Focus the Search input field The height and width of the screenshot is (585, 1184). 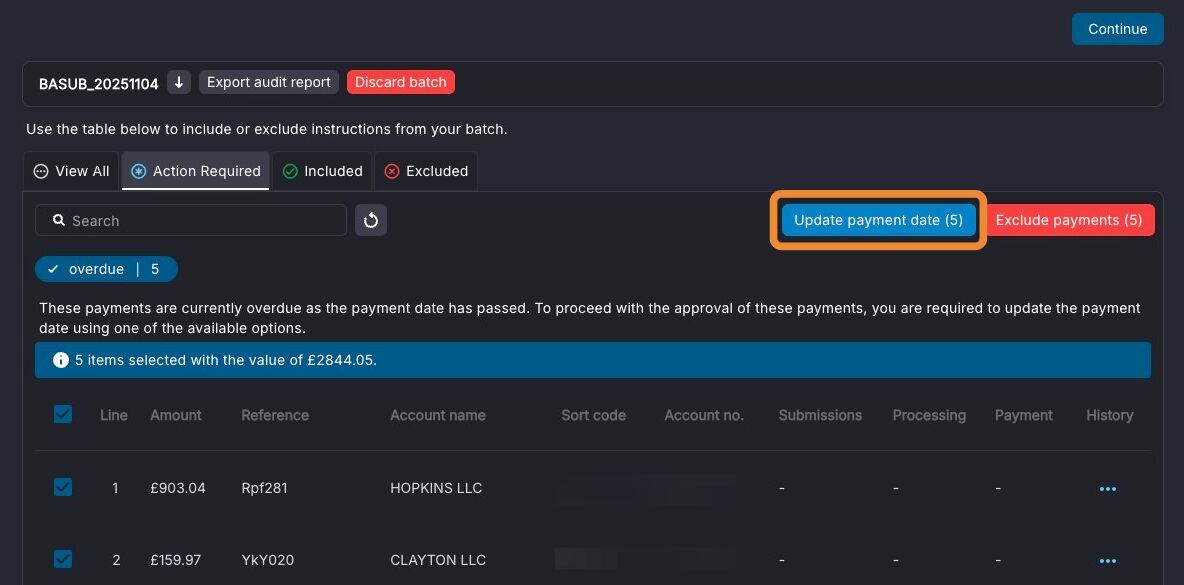(191, 220)
